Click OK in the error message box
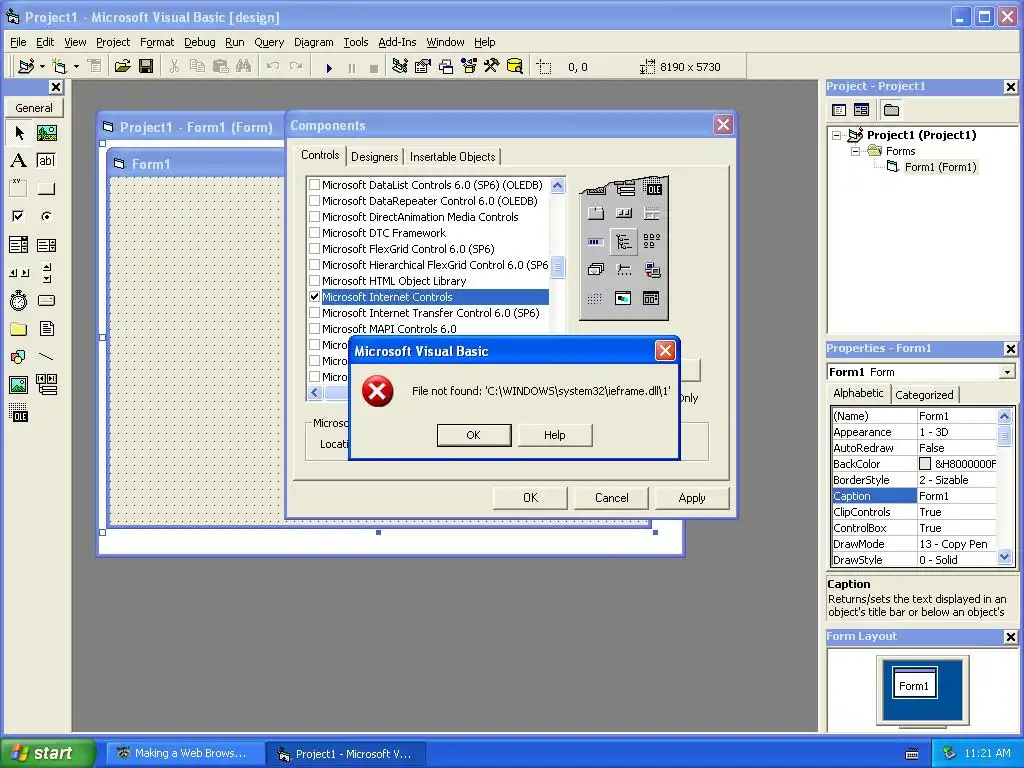This screenshot has width=1024, height=768. point(473,435)
